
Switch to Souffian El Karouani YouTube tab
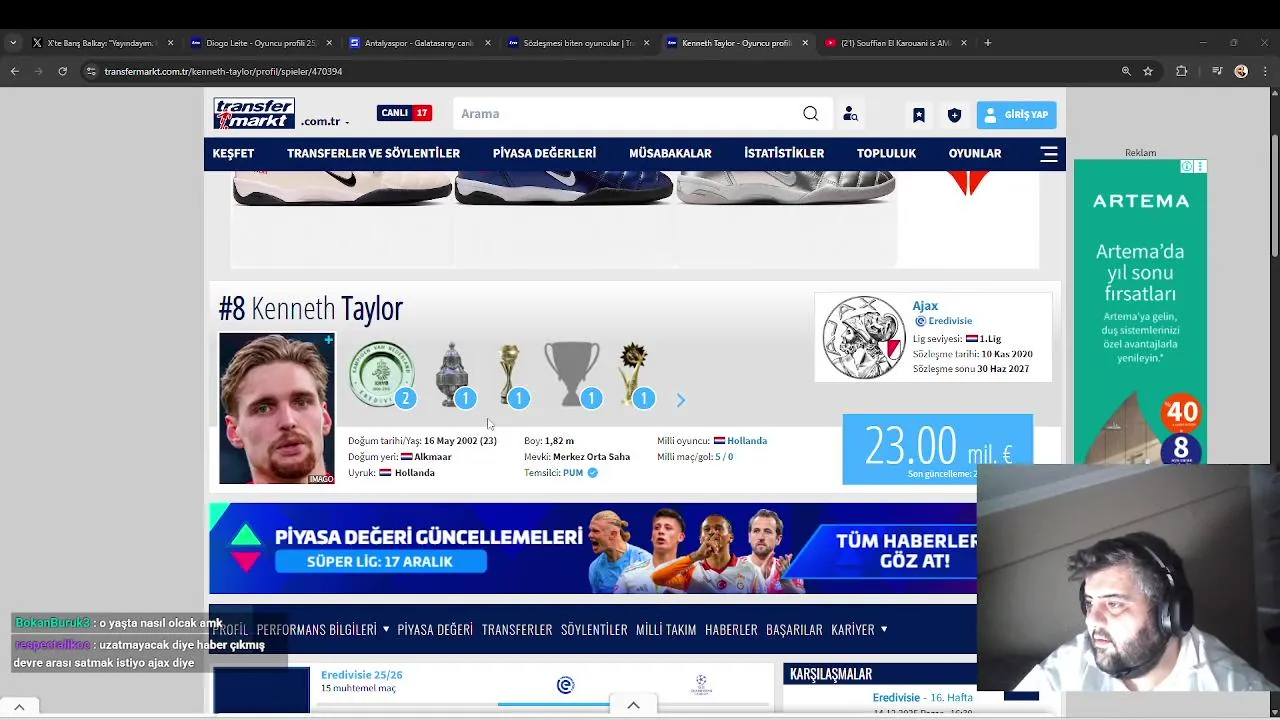895,43
